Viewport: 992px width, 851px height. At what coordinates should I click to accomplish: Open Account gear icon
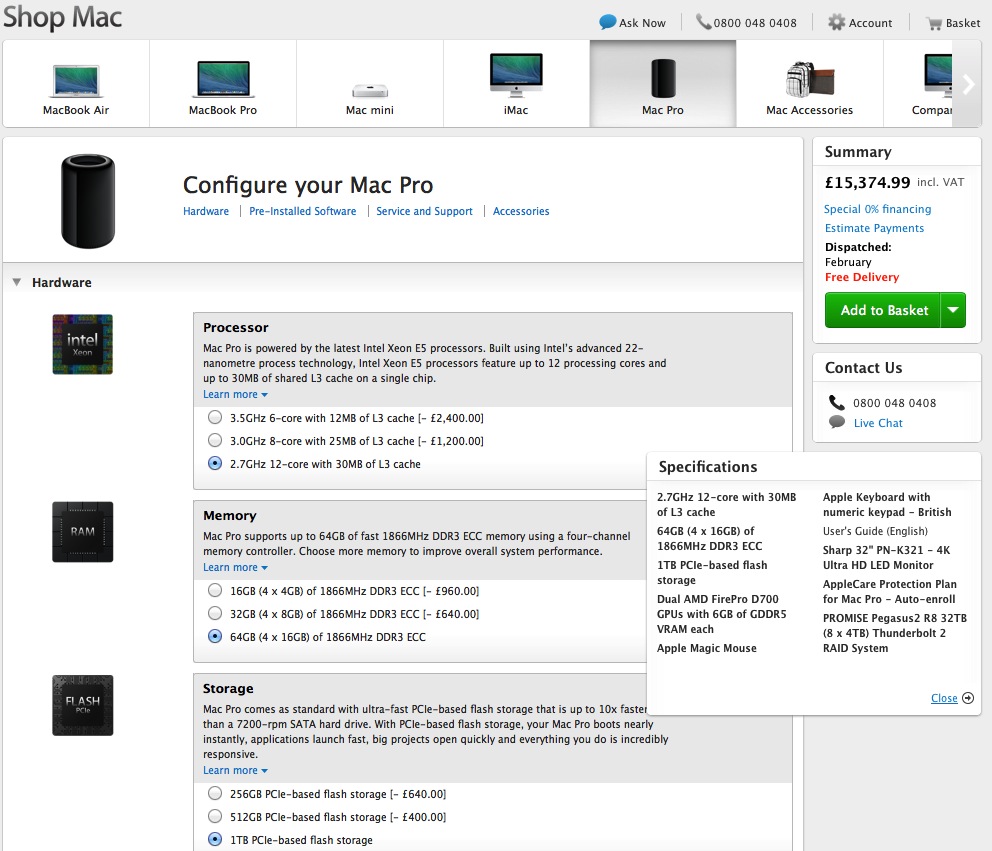coord(836,22)
